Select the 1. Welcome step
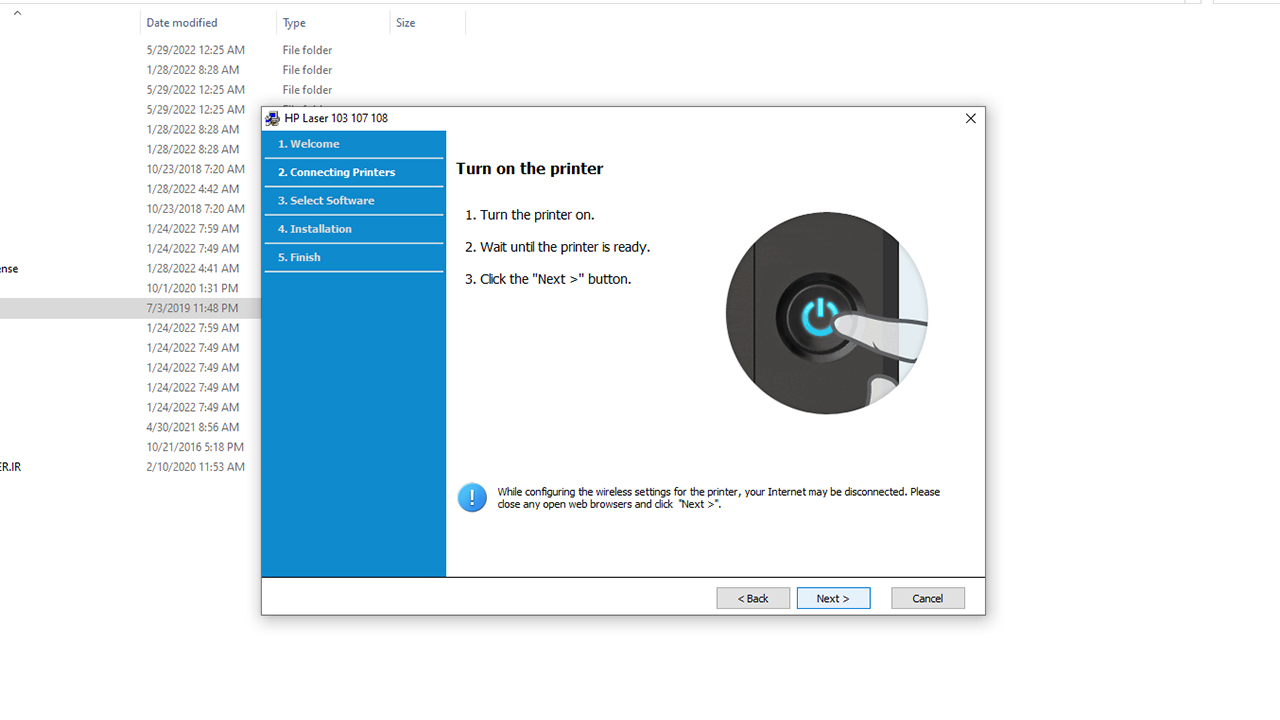 coord(353,144)
